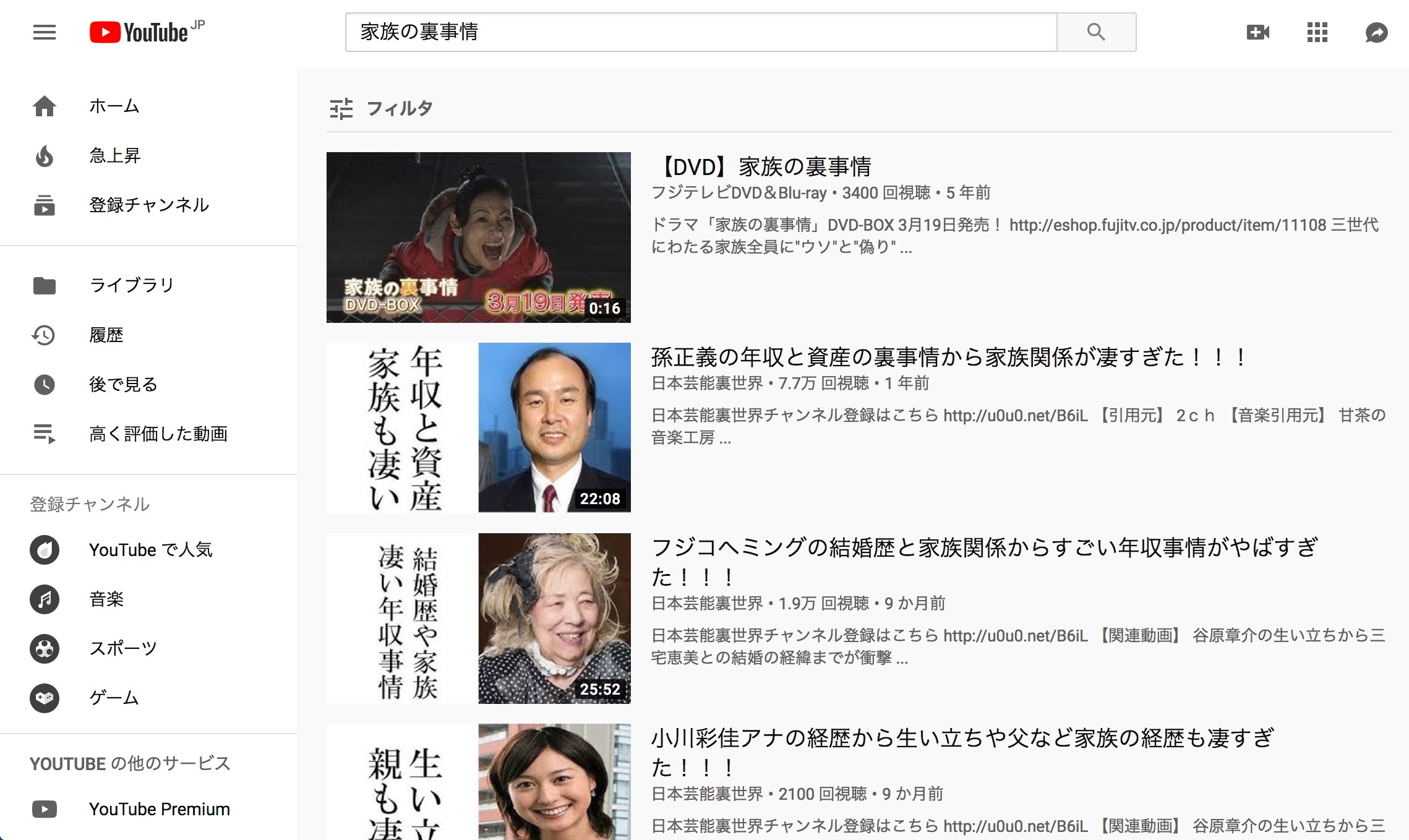Image resolution: width=1409 pixels, height=840 pixels.
Task: Open 急上昇 trending page
Action: click(115, 155)
